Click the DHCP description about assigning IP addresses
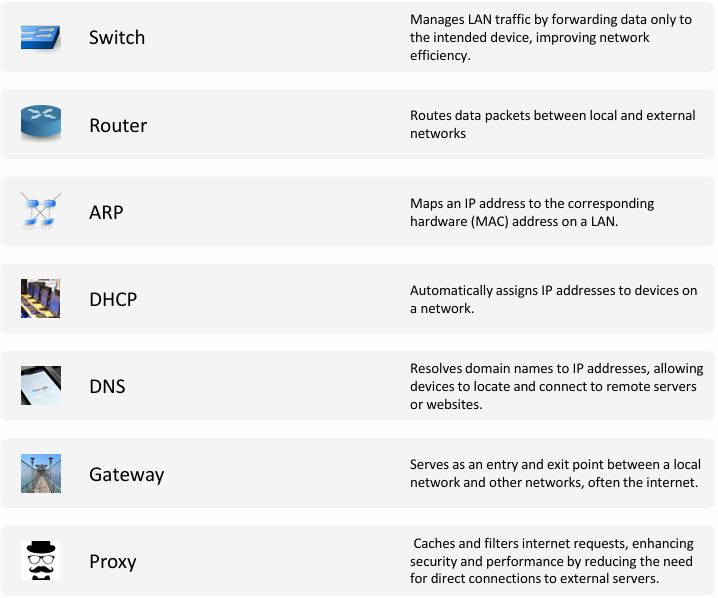 pyautogui.click(x=554, y=299)
